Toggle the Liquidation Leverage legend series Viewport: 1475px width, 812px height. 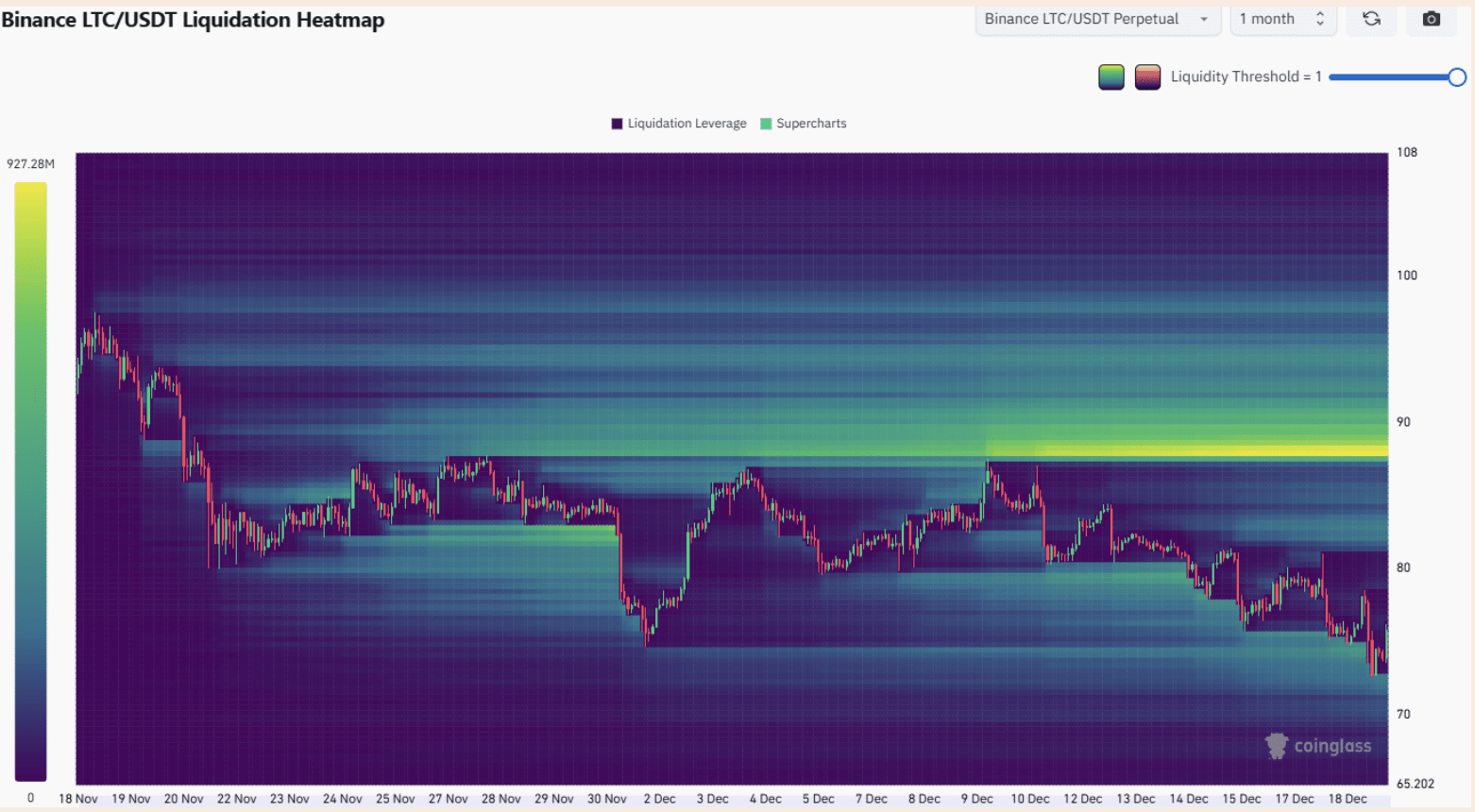point(679,124)
